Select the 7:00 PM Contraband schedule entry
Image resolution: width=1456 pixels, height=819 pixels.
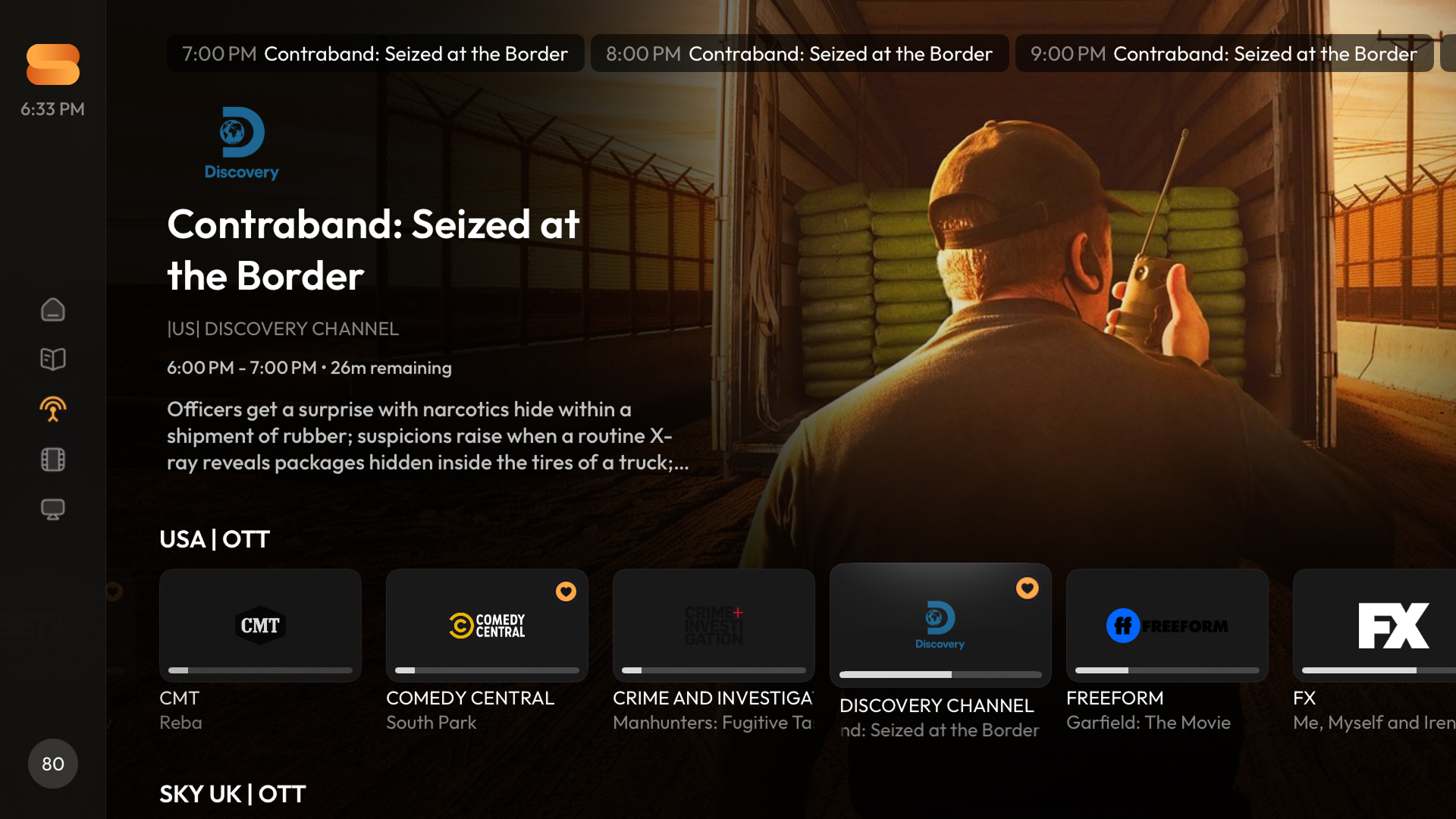375,54
